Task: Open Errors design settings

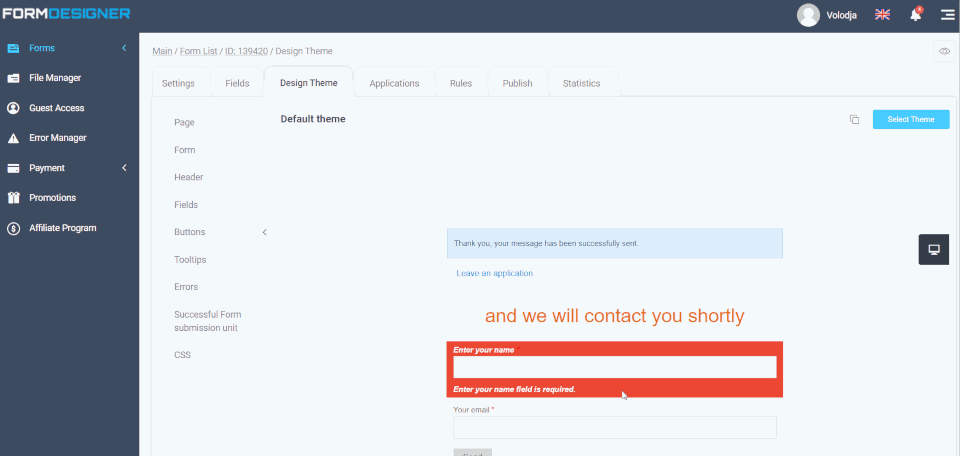Action: coord(186,286)
